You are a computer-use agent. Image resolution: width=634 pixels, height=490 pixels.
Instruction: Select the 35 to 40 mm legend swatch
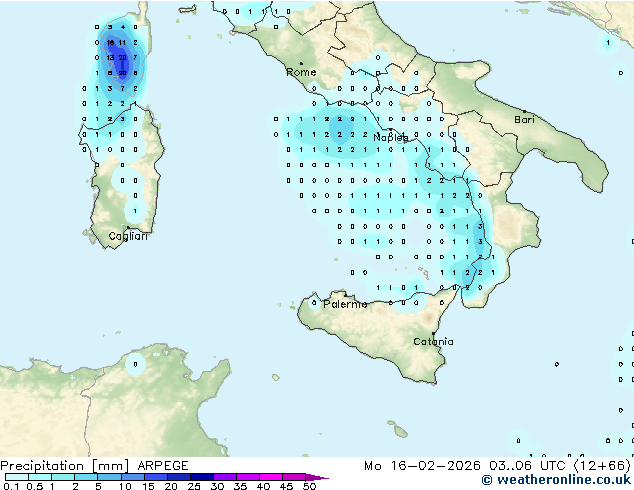tap(247, 477)
